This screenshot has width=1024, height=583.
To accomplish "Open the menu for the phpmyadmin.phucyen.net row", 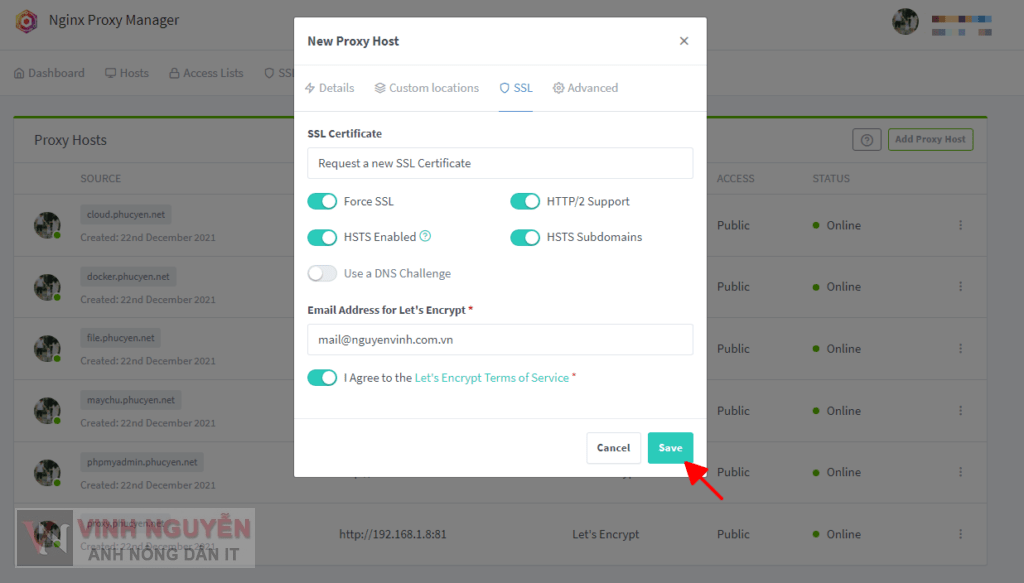I will coord(960,472).
